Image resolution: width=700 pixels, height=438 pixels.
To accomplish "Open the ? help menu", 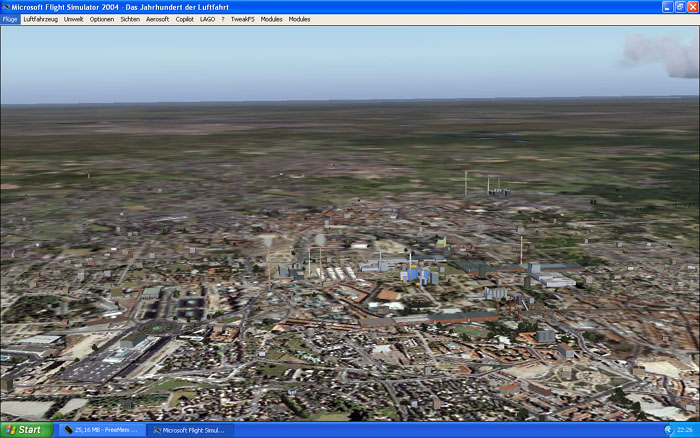I will [x=223, y=19].
